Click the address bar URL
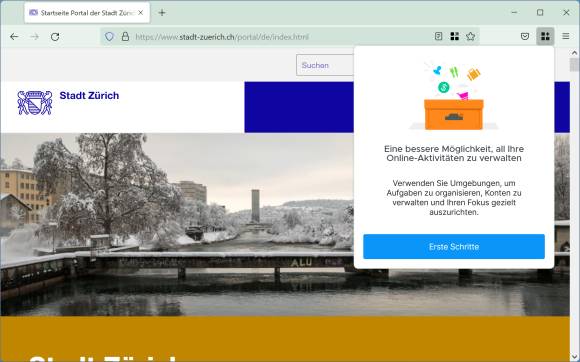 tap(222, 37)
